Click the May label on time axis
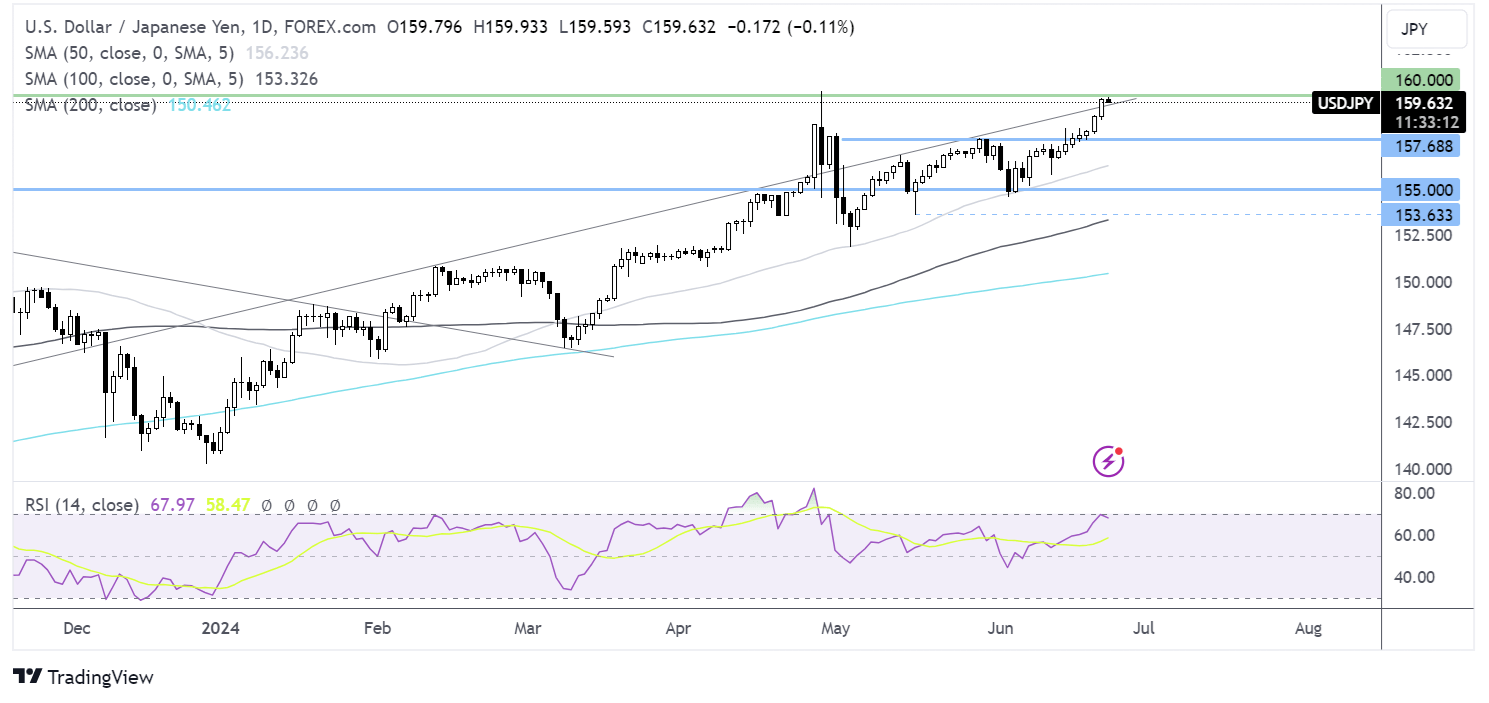 point(834,628)
